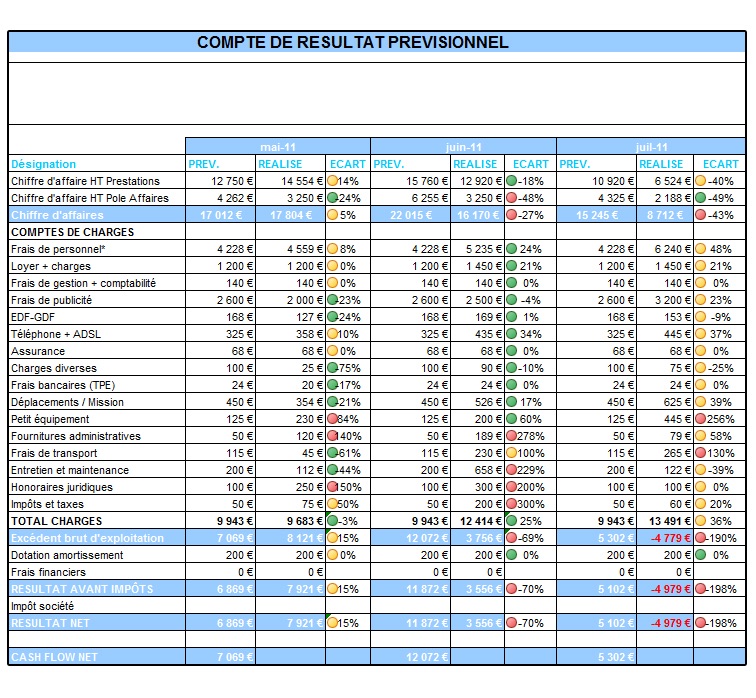Click the Déplacements / Mission row label
The height and width of the screenshot is (698, 756).
coord(68,402)
